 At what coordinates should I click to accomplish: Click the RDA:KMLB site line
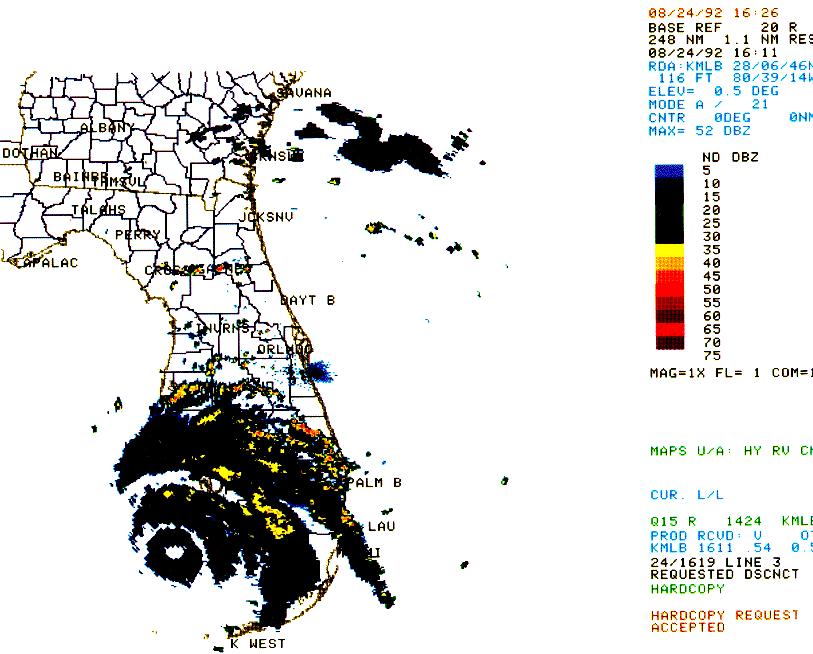click(731, 66)
